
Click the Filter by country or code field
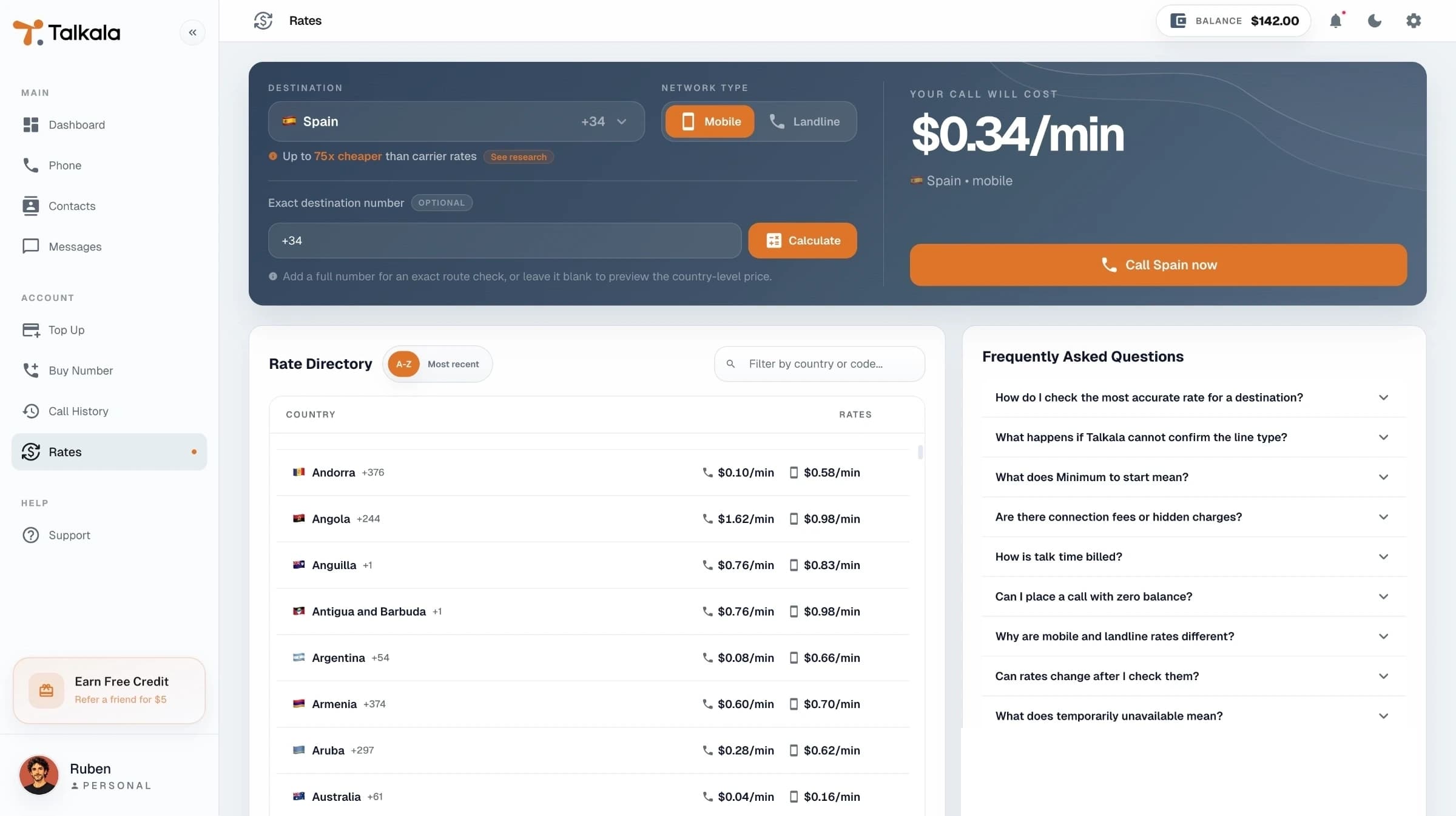pos(820,364)
